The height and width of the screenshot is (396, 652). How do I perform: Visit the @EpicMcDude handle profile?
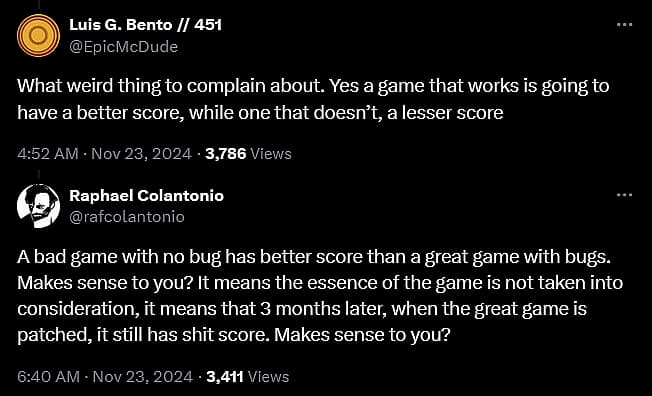tap(123, 47)
